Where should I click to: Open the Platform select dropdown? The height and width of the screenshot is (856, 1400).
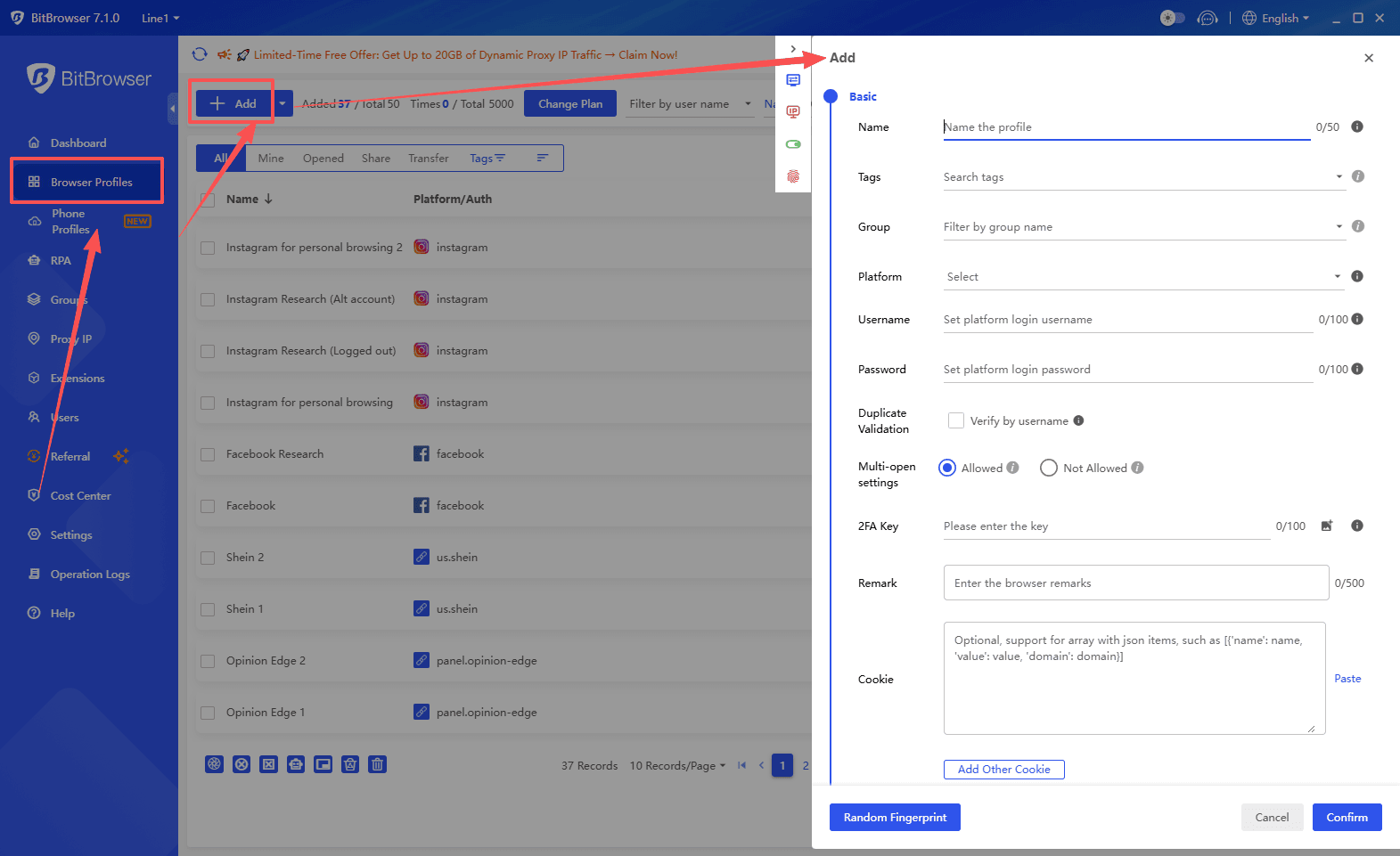click(x=1142, y=277)
